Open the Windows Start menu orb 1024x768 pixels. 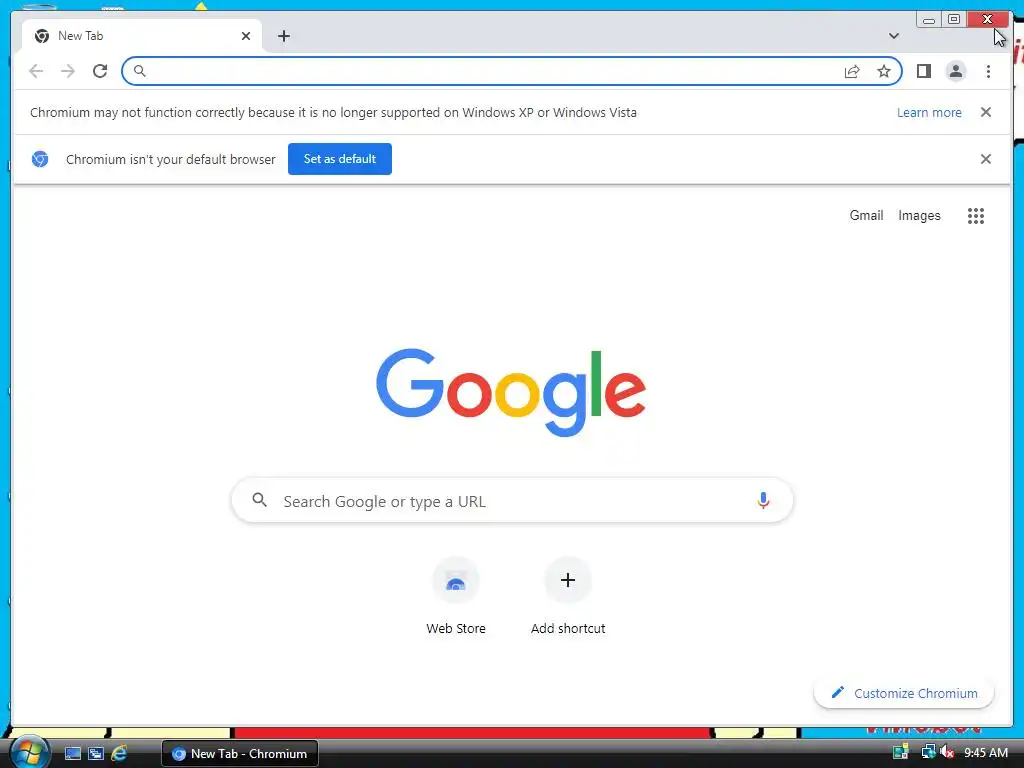[29, 752]
